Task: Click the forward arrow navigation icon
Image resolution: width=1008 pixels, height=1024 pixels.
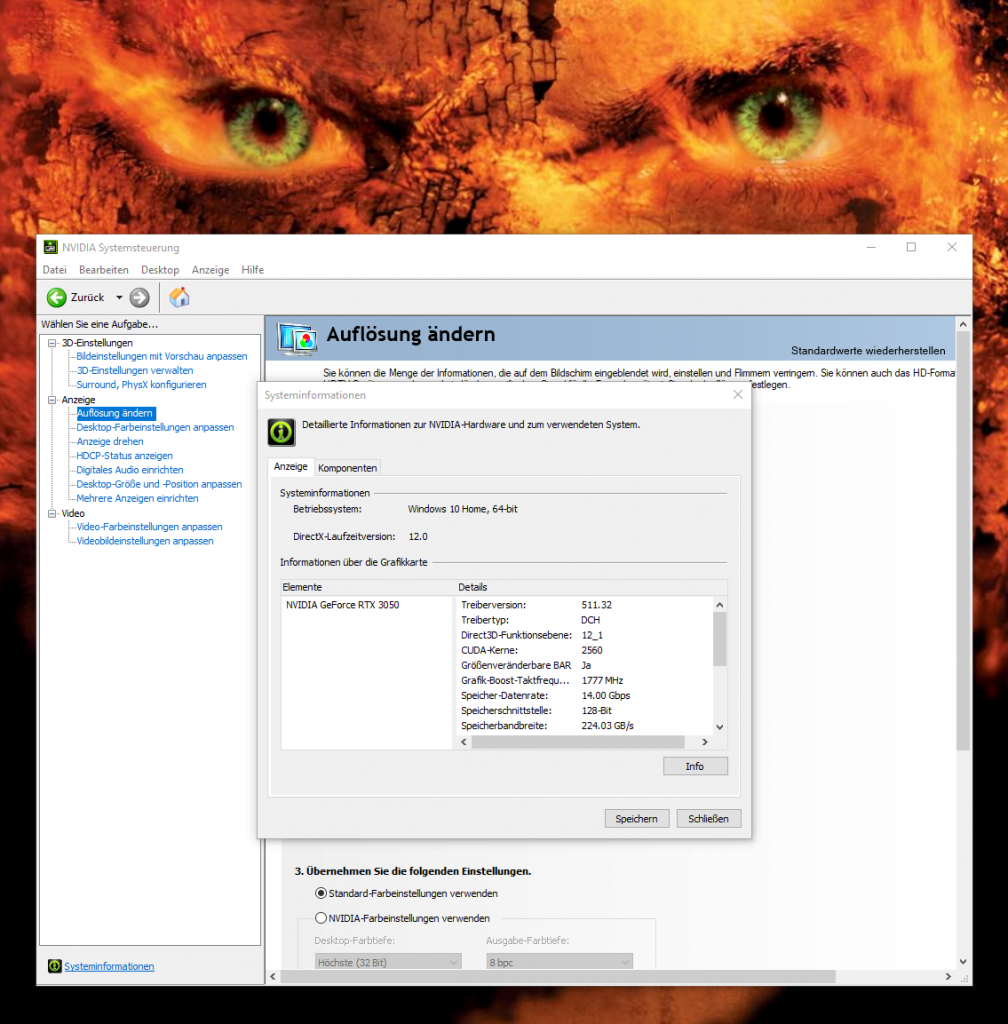Action: (139, 298)
